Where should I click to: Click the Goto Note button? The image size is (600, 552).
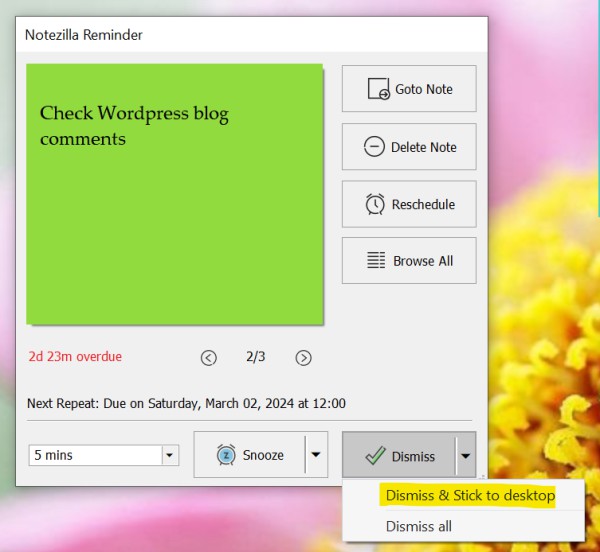[x=409, y=88]
